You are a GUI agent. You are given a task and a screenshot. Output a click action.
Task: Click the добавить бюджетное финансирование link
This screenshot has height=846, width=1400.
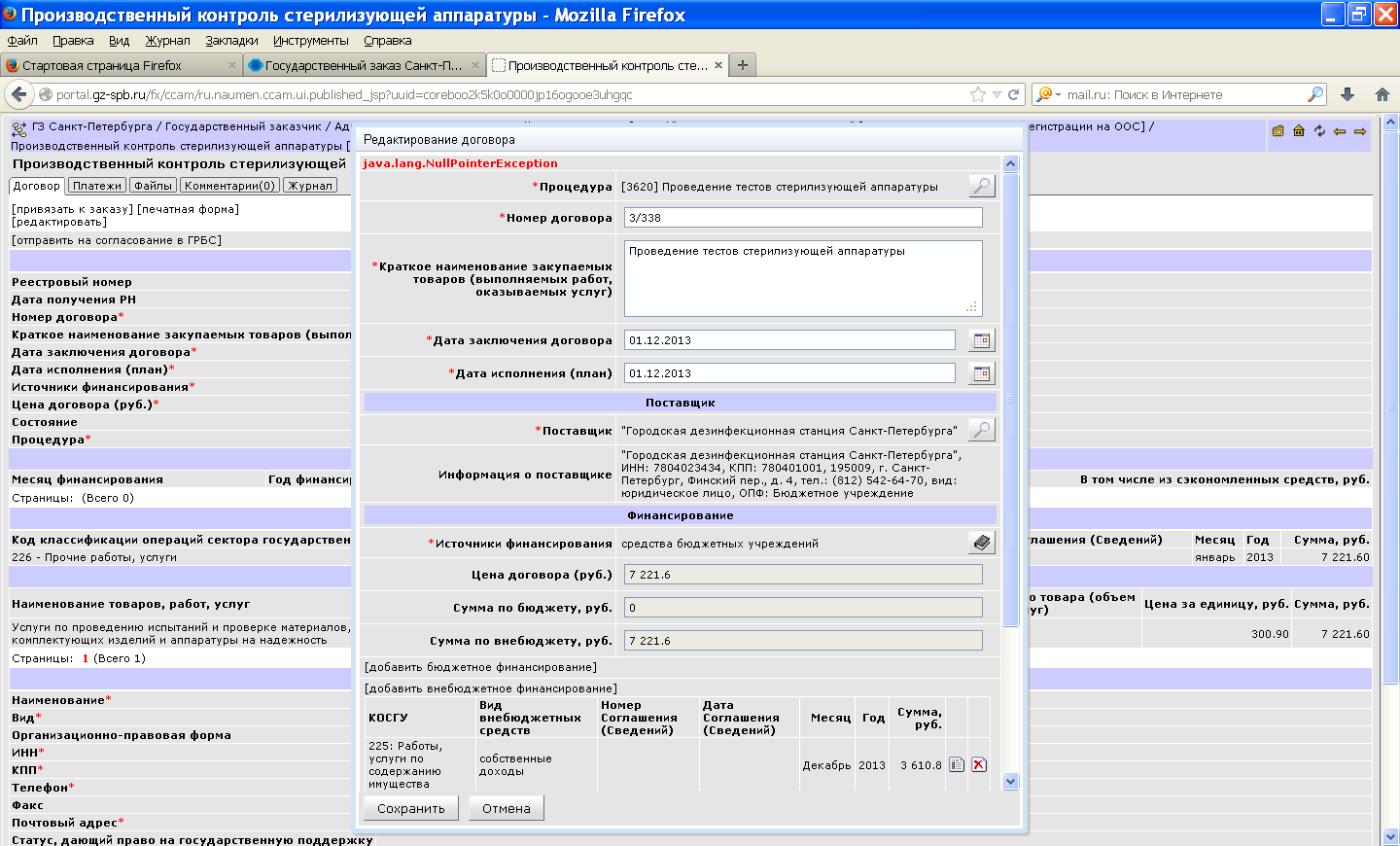[480, 667]
